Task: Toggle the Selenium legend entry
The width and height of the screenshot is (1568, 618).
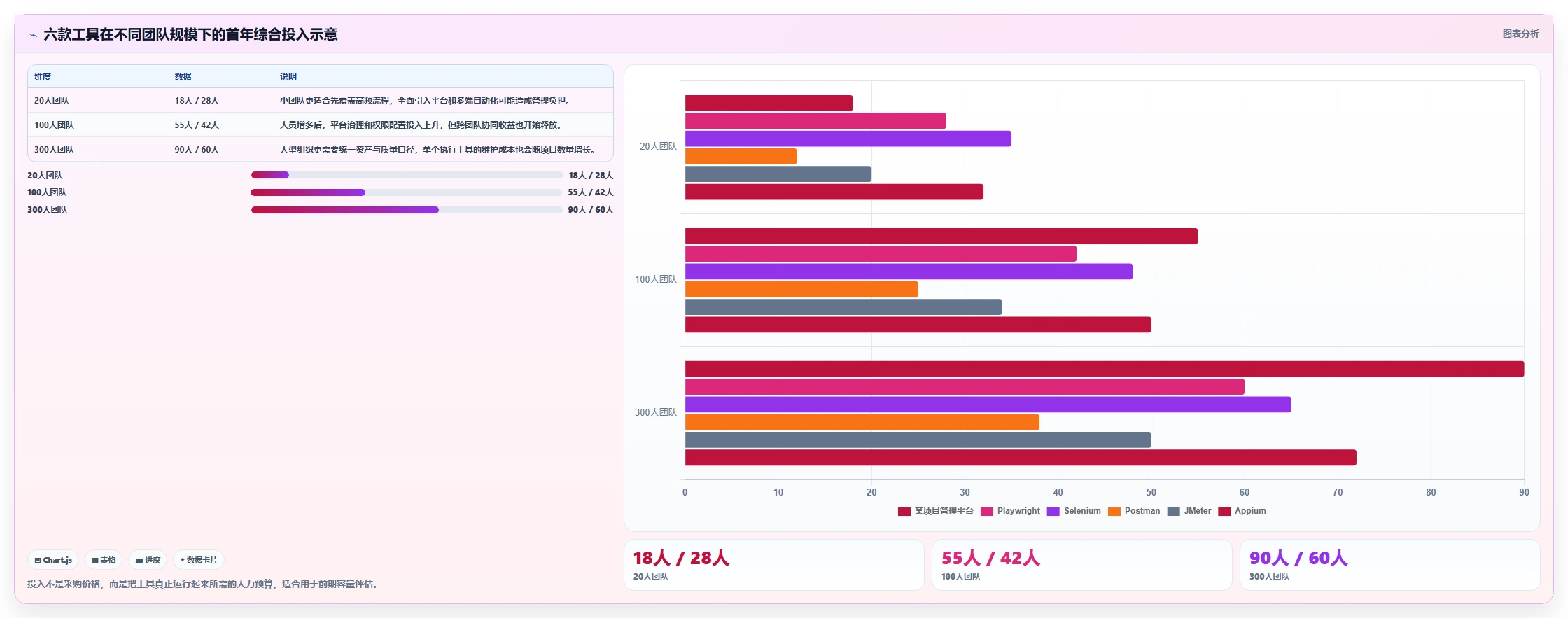Action: pyautogui.click(x=1074, y=511)
